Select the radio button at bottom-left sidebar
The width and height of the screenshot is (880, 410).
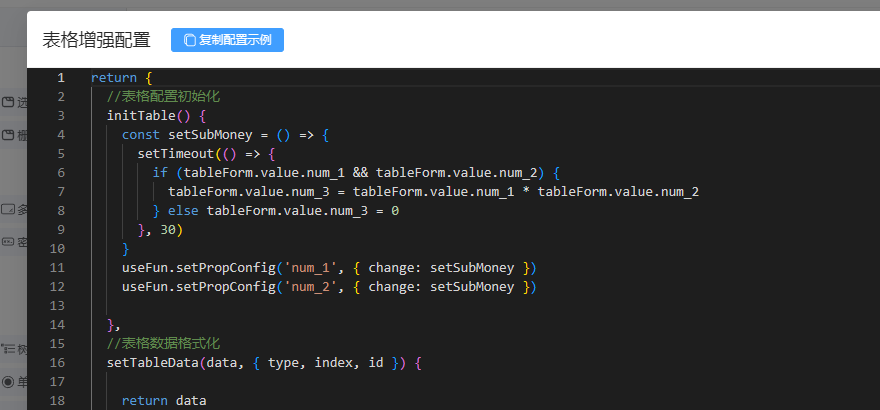coord(8,382)
